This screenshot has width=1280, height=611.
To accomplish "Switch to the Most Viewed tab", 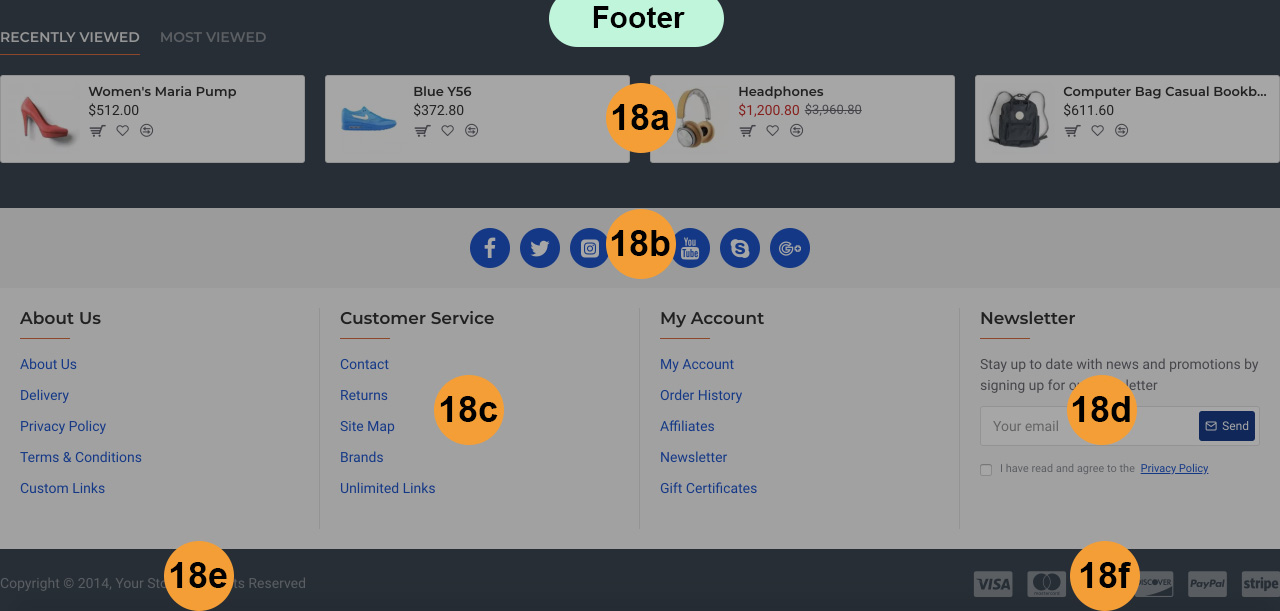I will (213, 37).
